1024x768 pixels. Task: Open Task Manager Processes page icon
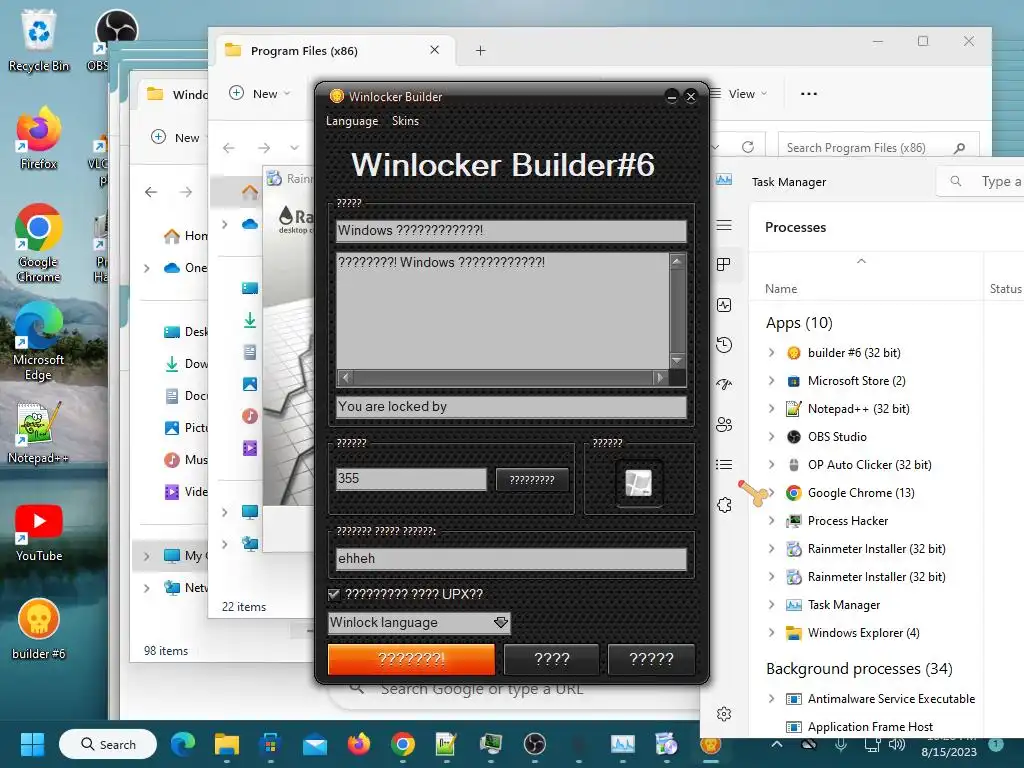pos(724,264)
